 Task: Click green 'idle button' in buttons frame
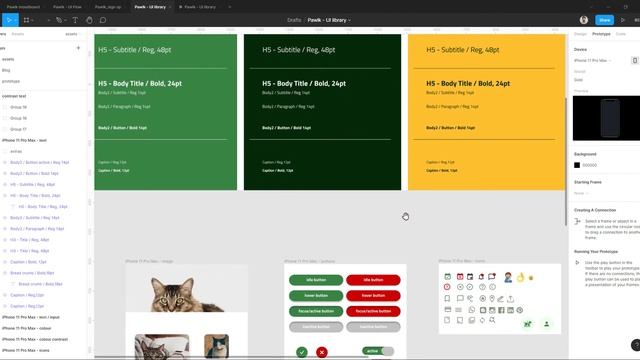(316, 280)
